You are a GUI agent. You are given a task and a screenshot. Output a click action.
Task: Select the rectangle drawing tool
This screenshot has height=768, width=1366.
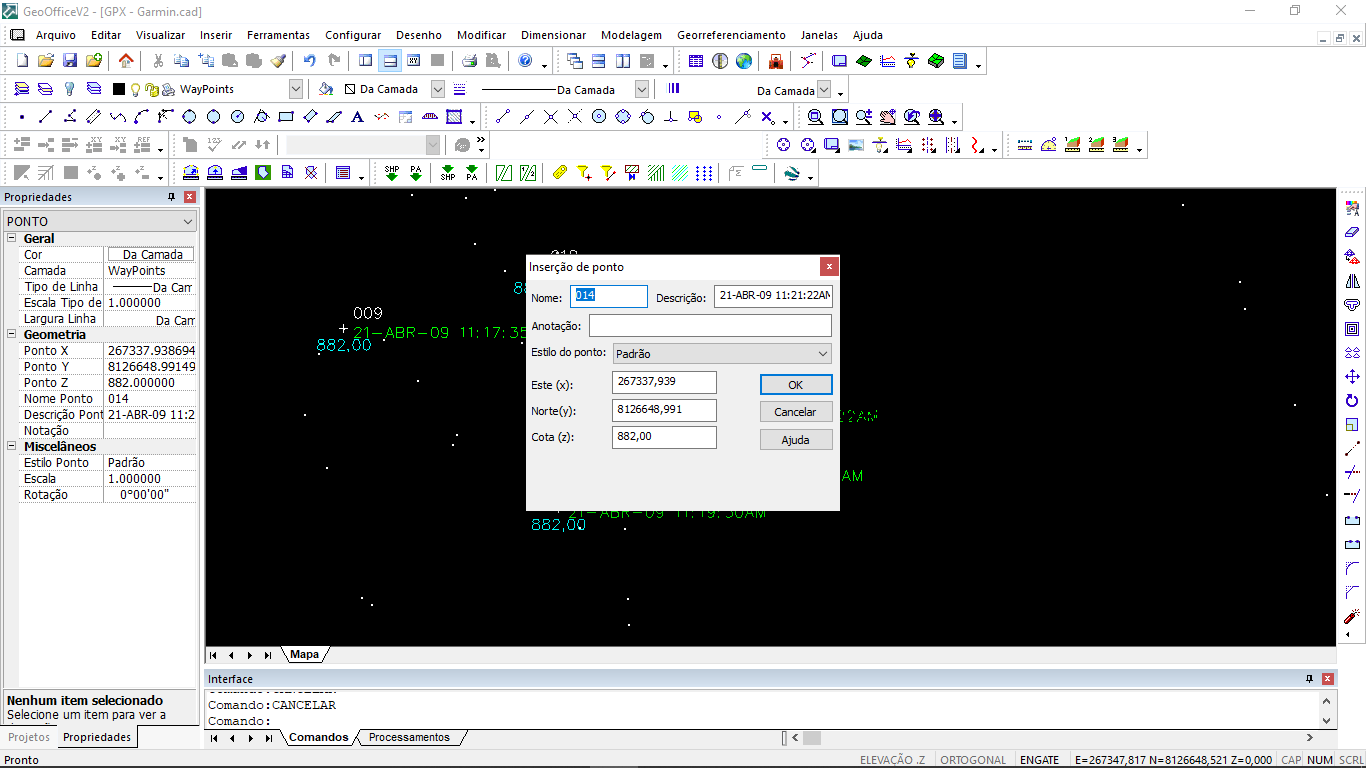point(286,117)
